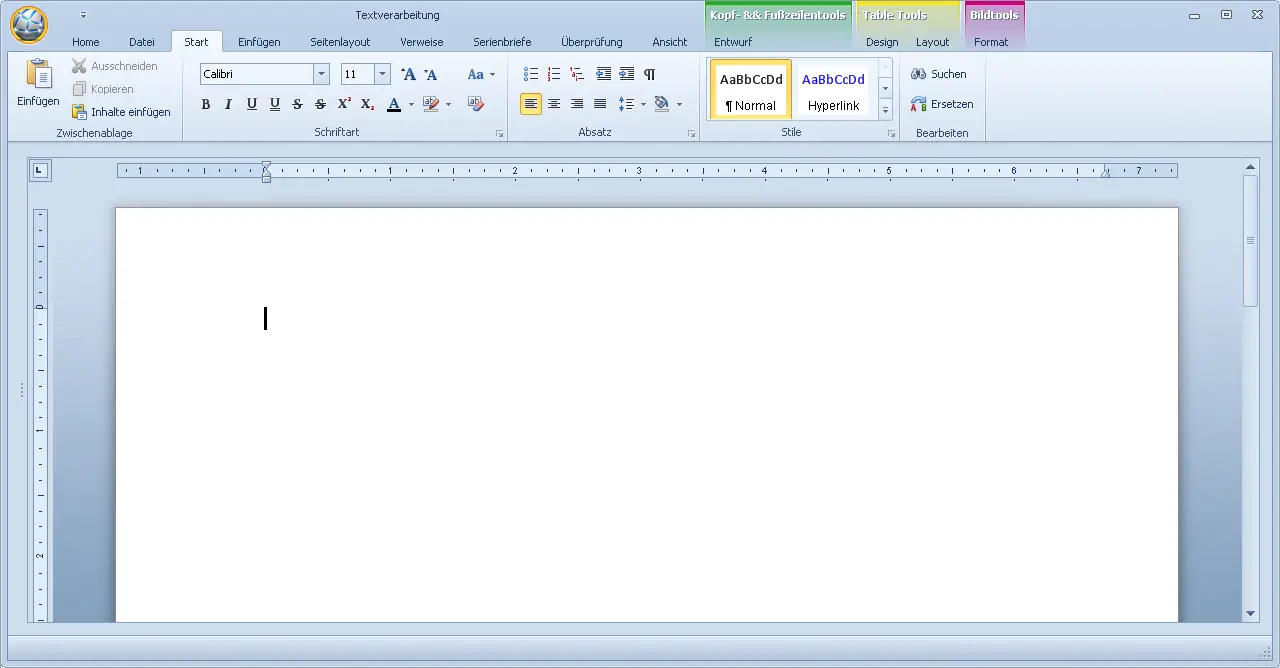1280x668 pixels.
Task: Click the large Einfügen paste icon
Action: pos(38,76)
